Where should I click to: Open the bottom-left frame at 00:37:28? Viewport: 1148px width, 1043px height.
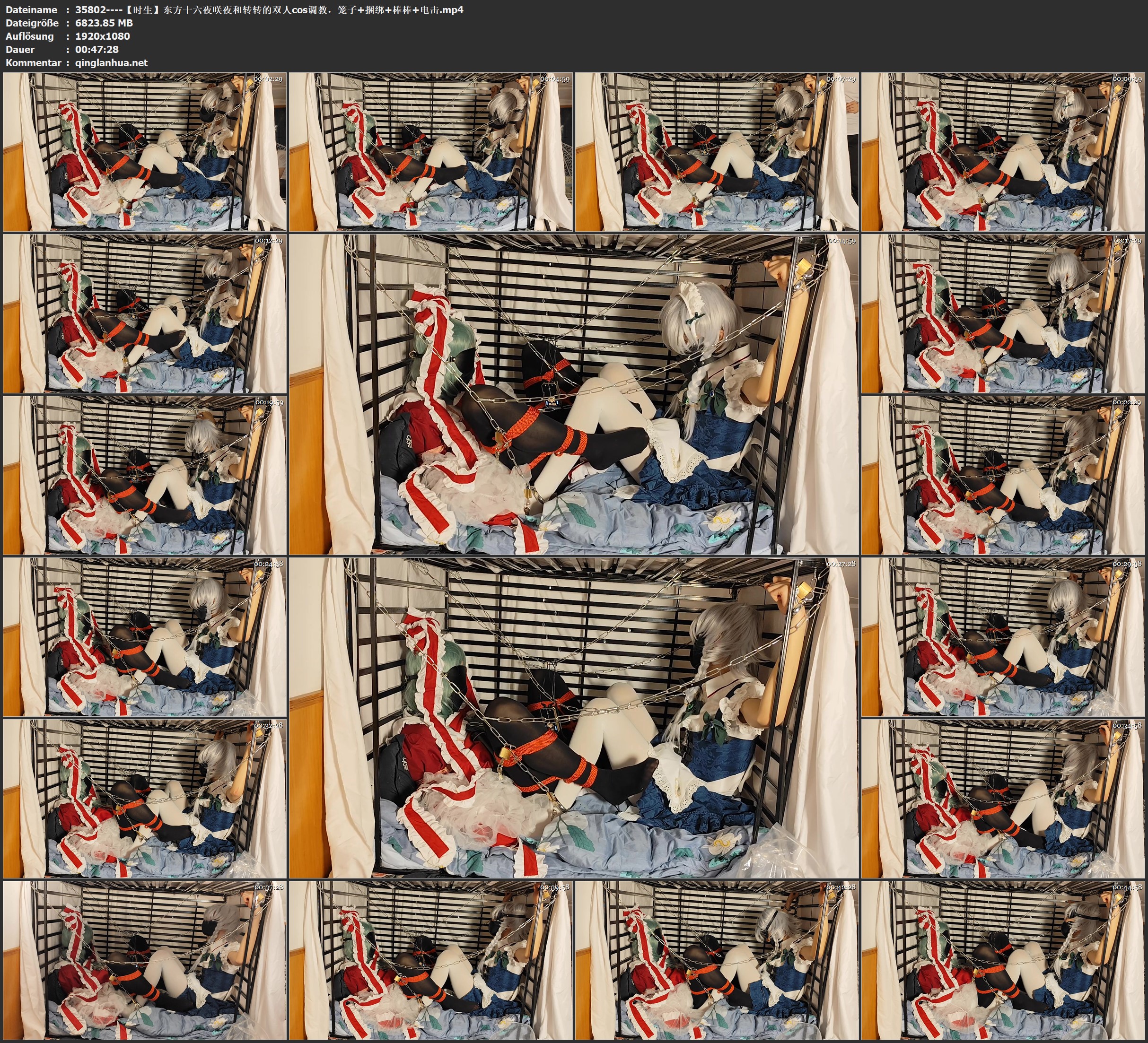click(145, 960)
